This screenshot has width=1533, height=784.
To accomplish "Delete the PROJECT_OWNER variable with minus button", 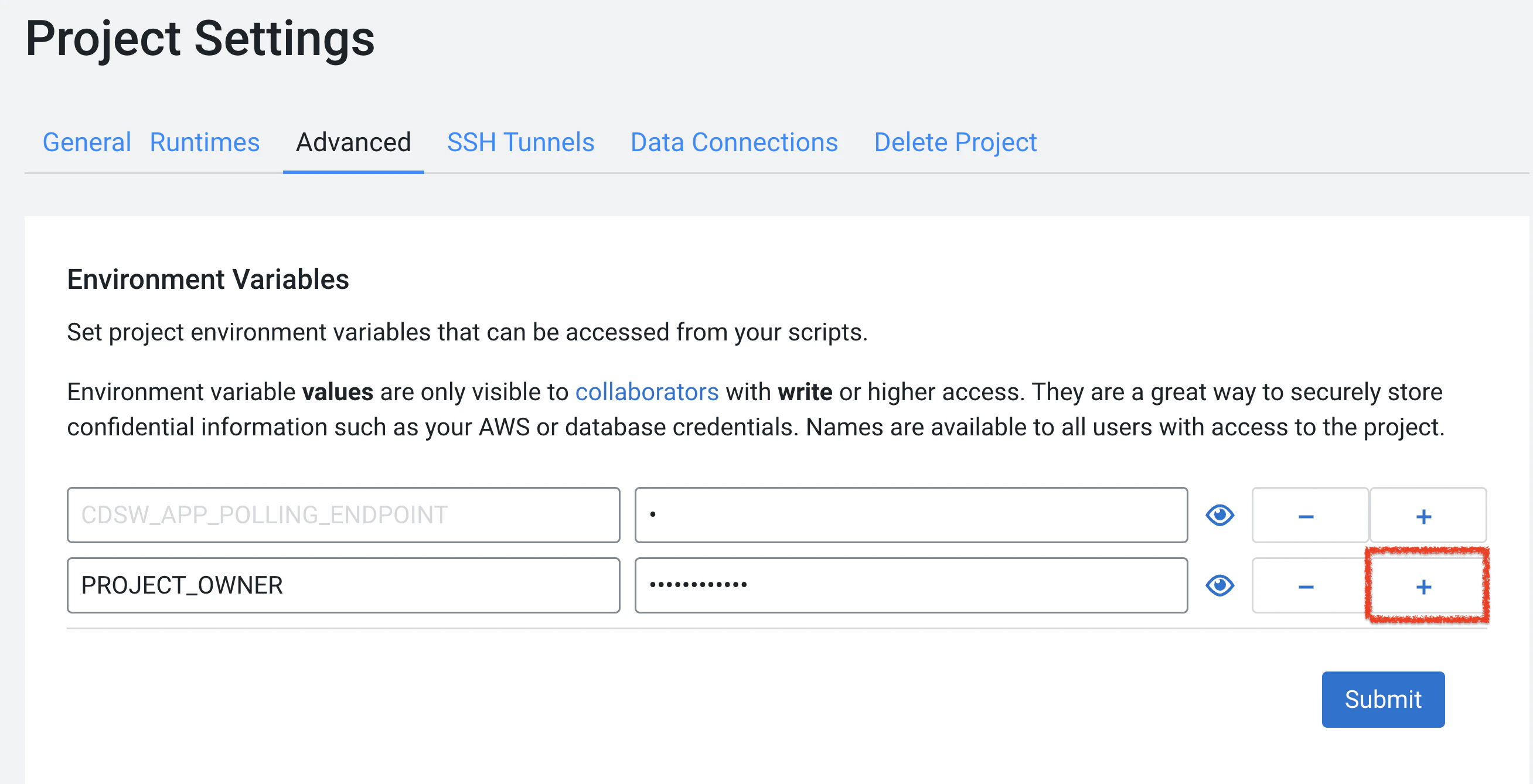I will point(1306,587).
